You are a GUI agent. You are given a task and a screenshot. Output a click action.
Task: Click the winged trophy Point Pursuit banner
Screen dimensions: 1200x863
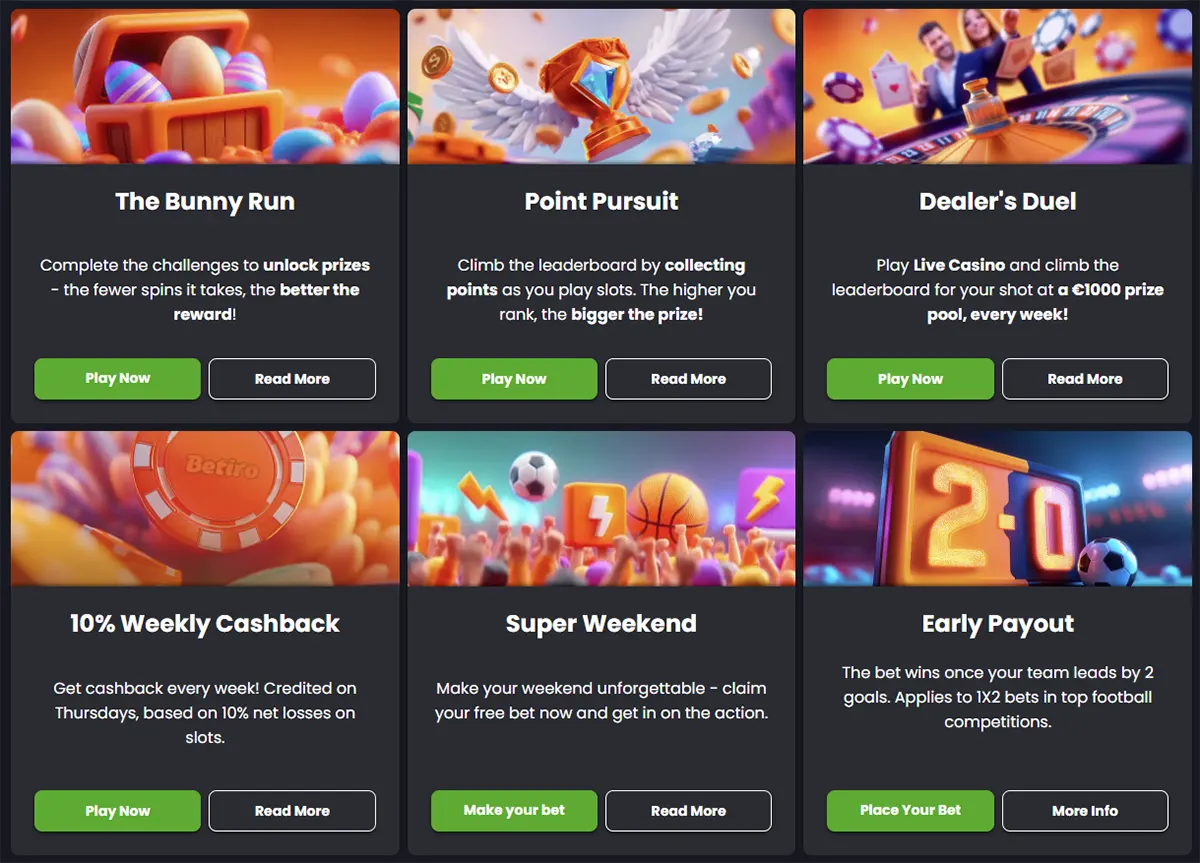[x=600, y=85]
